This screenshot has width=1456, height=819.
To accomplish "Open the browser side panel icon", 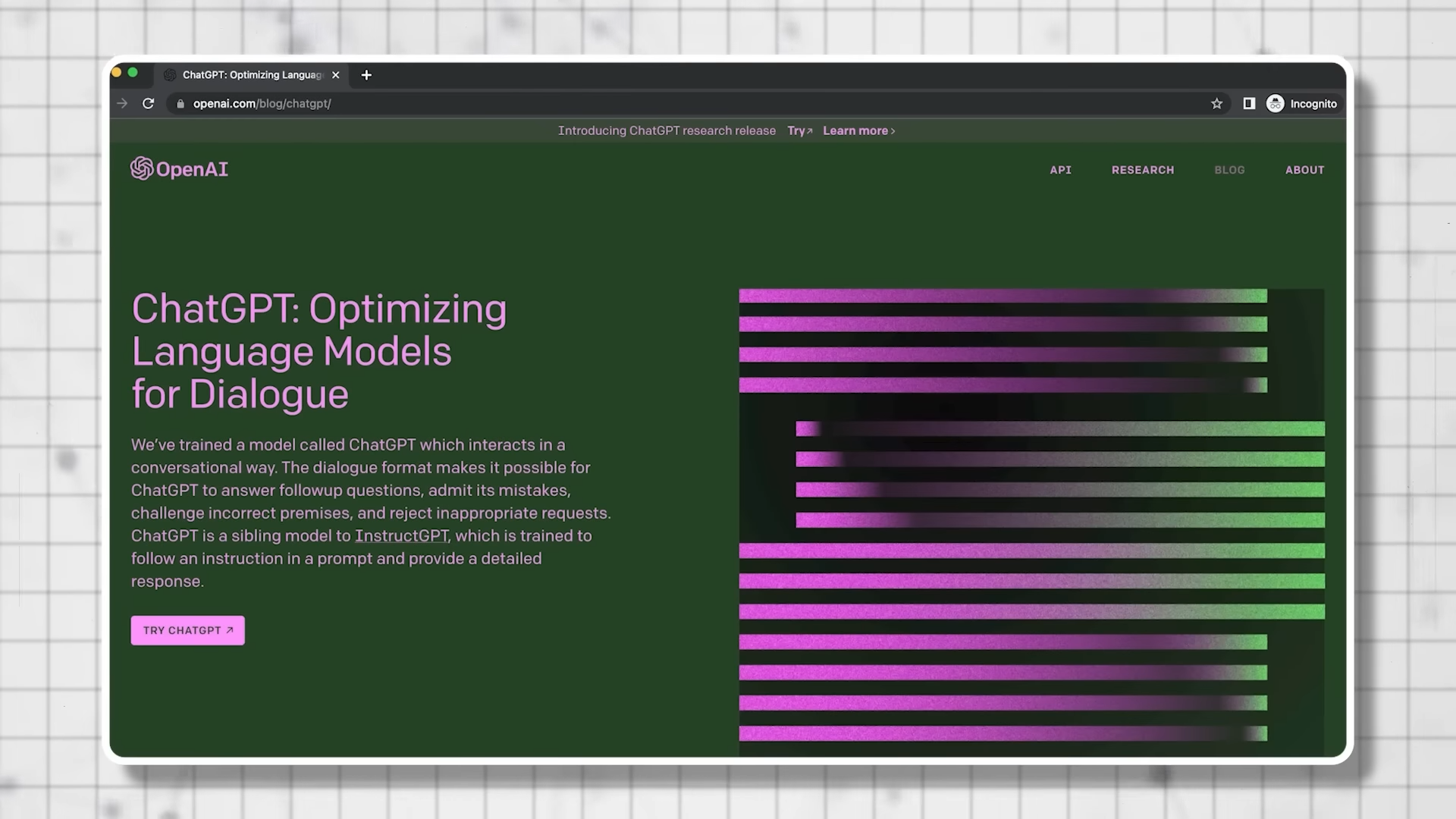I will 1249,104.
